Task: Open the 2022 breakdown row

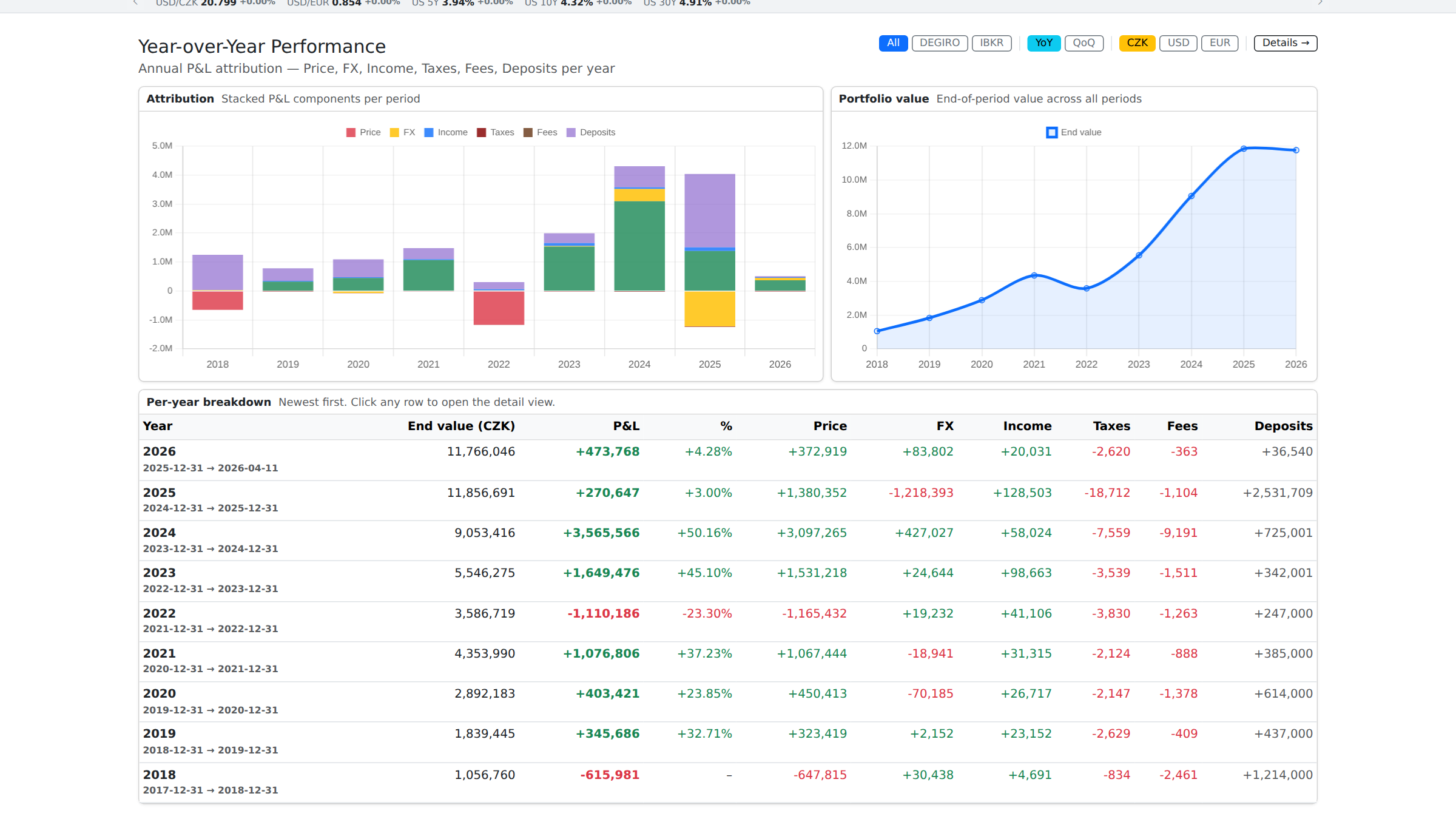Action: 728,621
